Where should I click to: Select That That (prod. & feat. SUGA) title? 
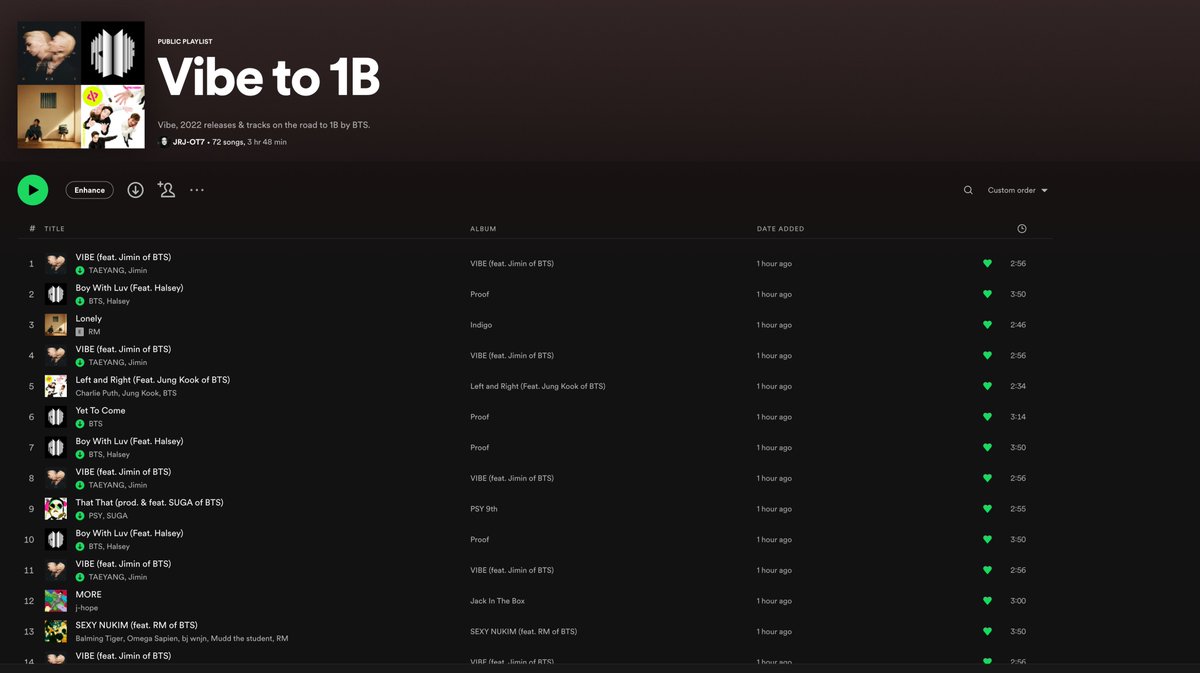150,503
